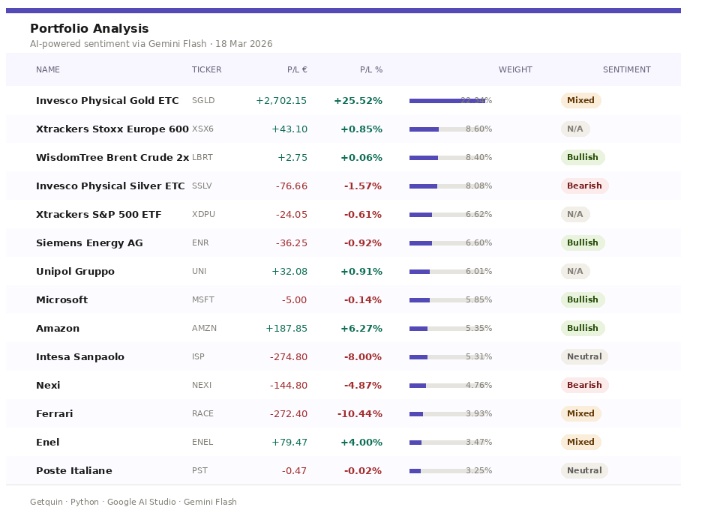This screenshot has height=514, width=724.
Task: Select the Neutral badge for Intesa Sanpaolo
Action: pyautogui.click(x=584, y=357)
